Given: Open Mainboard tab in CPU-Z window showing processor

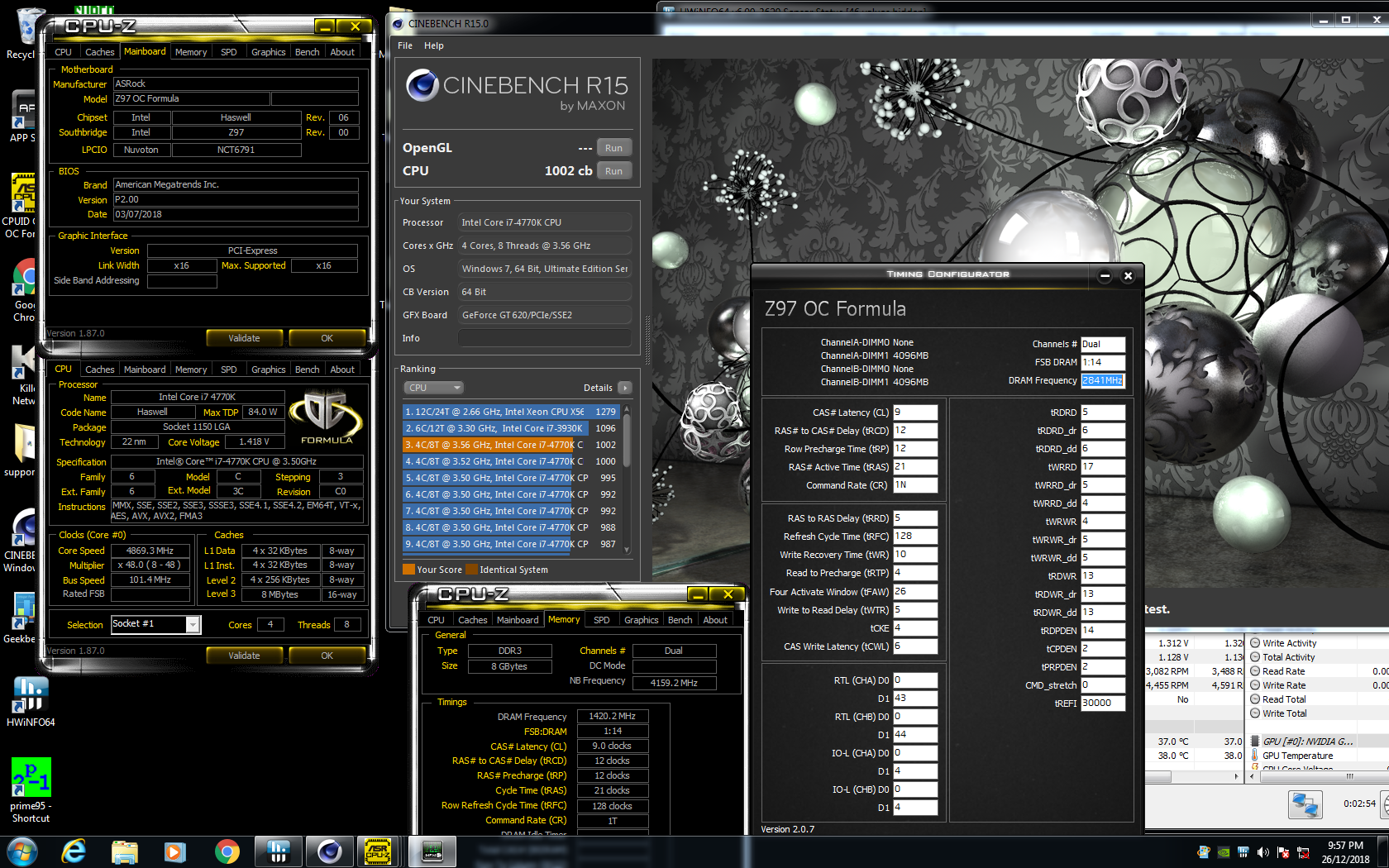Looking at the screenshot, I should point(146,370).
